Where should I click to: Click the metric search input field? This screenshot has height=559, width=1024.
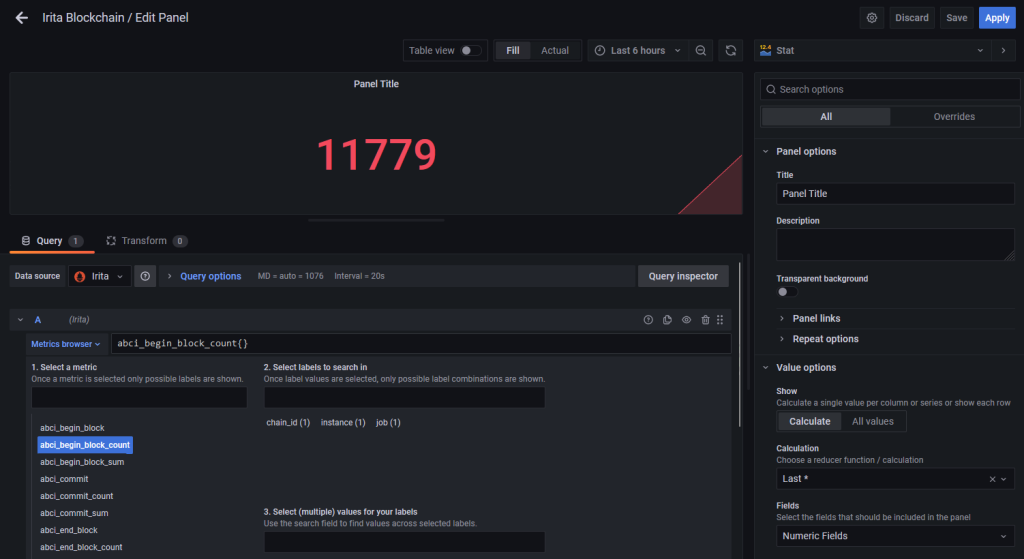139,398
